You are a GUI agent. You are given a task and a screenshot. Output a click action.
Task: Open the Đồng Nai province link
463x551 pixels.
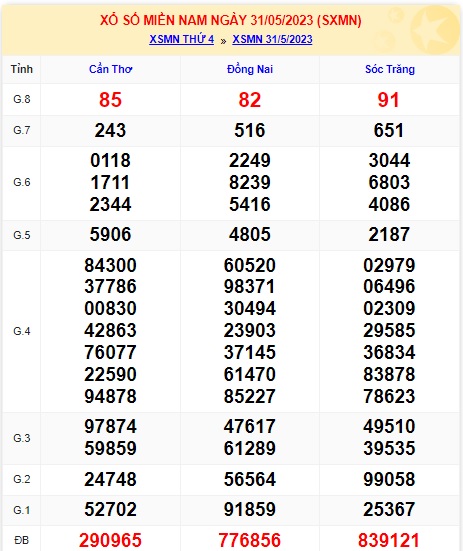tap(250, 69)
